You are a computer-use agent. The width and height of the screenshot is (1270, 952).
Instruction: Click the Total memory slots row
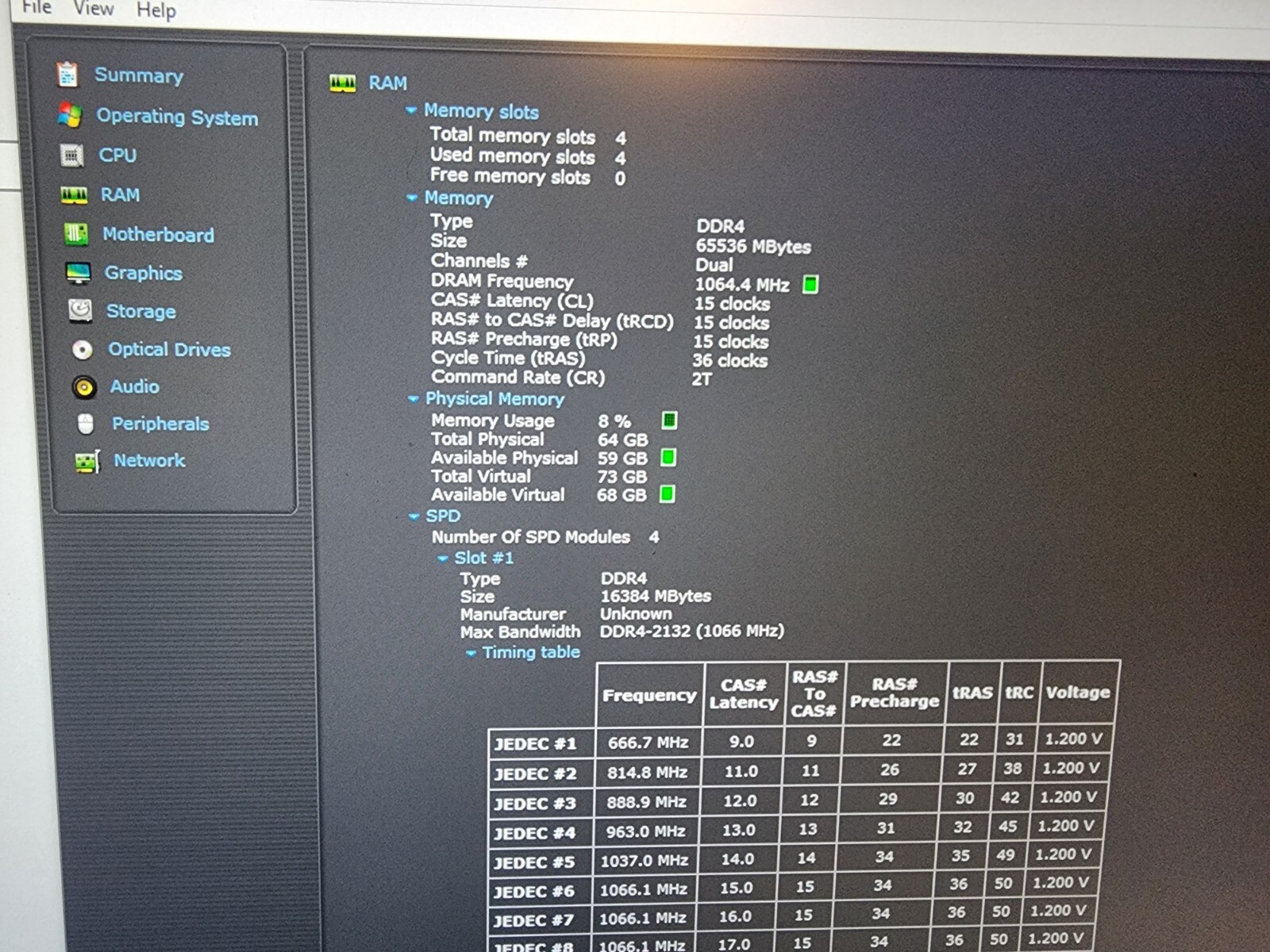coord(528,136)
